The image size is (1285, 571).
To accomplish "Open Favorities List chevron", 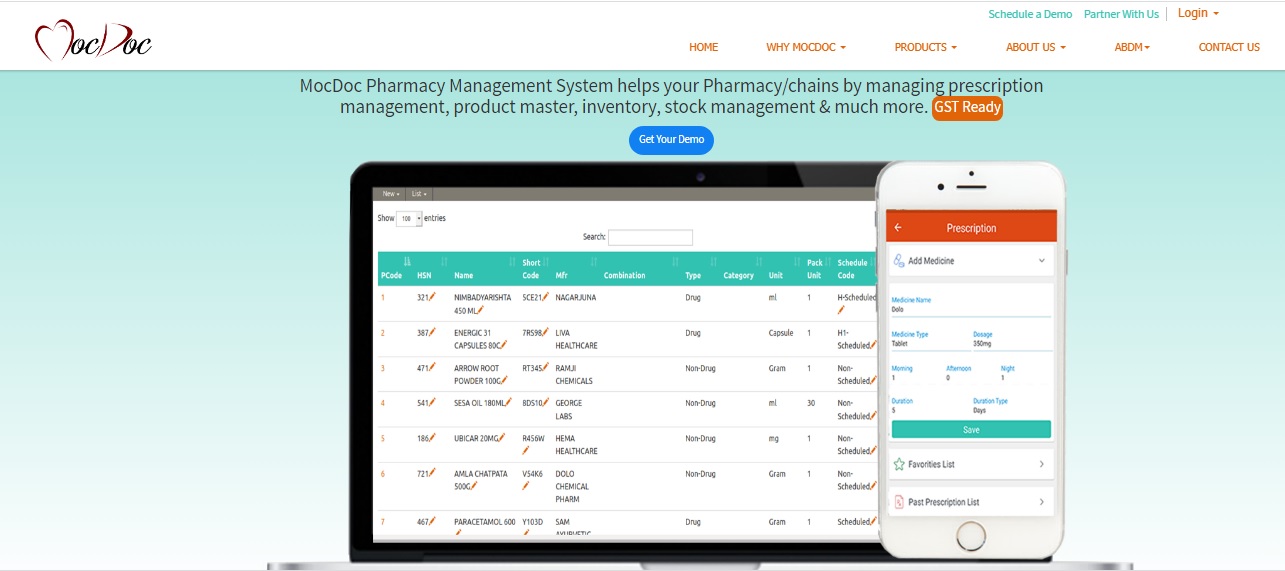I will click(1041, 465).
